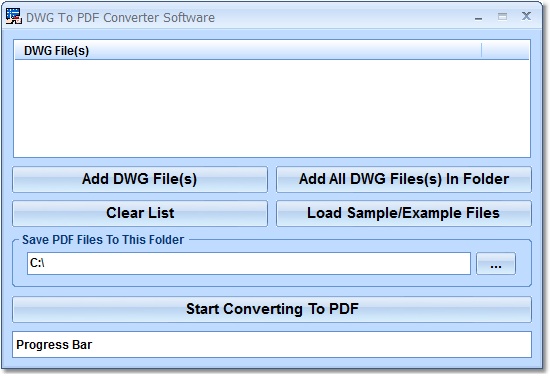The width and height of the screenshot is (550, 376).
Task: Click the save folder path field
Action: [x=249, y=263]
